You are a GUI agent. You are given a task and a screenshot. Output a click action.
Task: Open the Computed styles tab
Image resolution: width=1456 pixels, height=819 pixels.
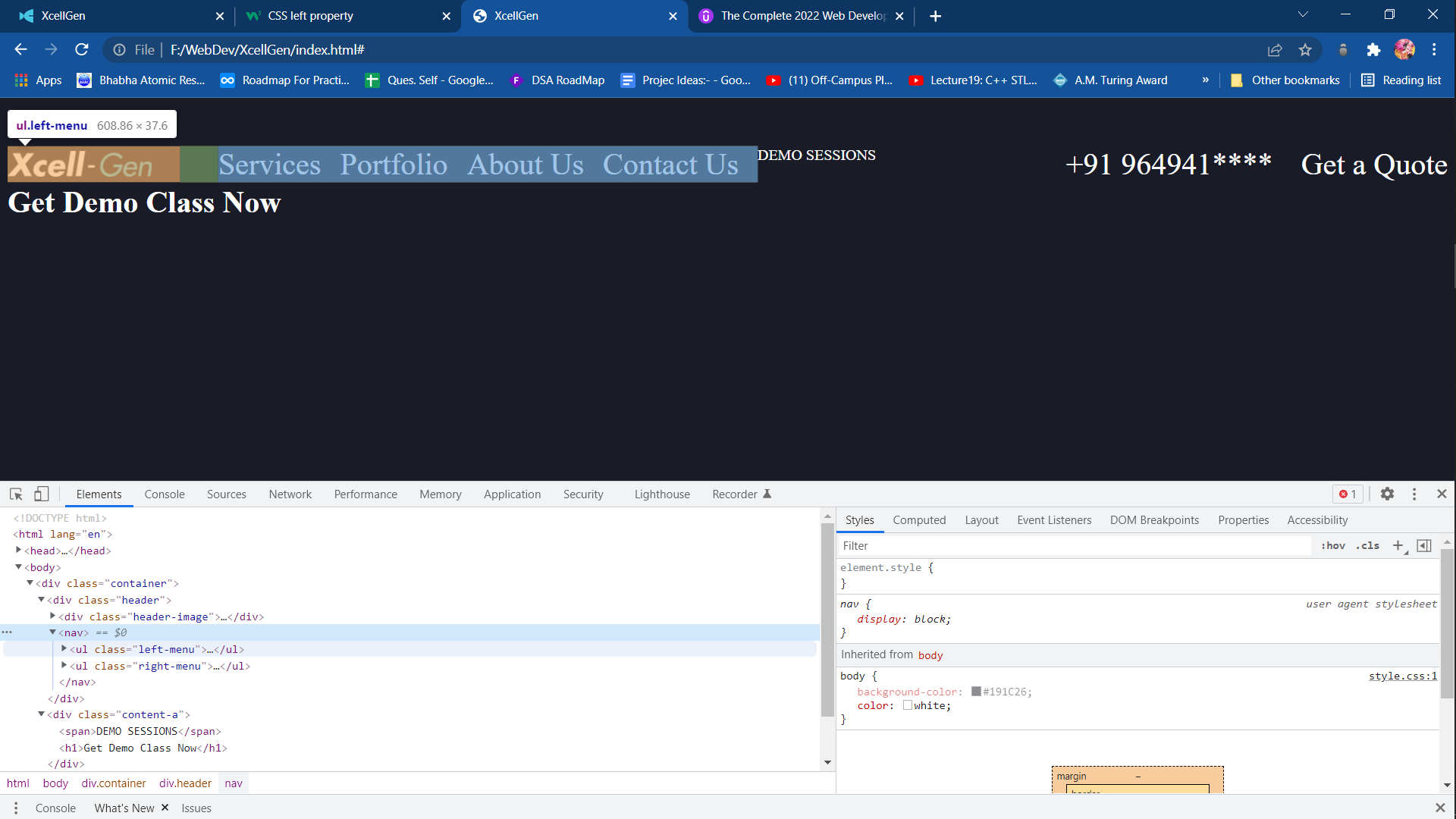[919, 519]
